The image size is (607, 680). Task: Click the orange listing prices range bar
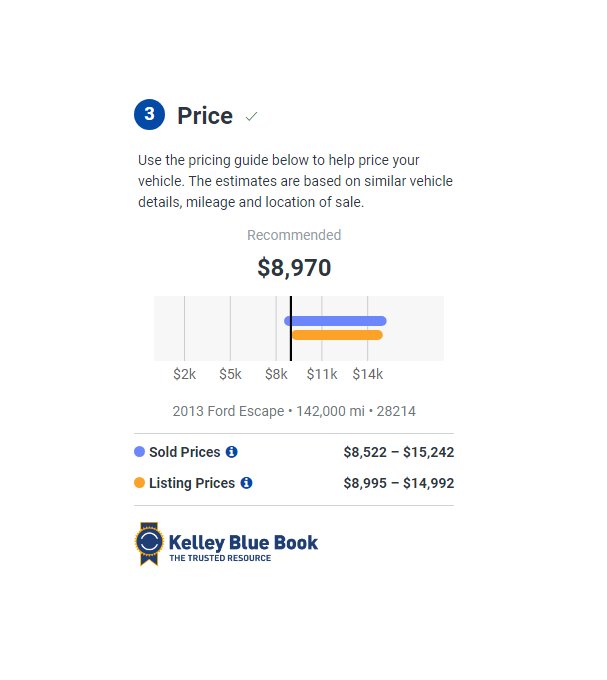(x=337, y=335)
